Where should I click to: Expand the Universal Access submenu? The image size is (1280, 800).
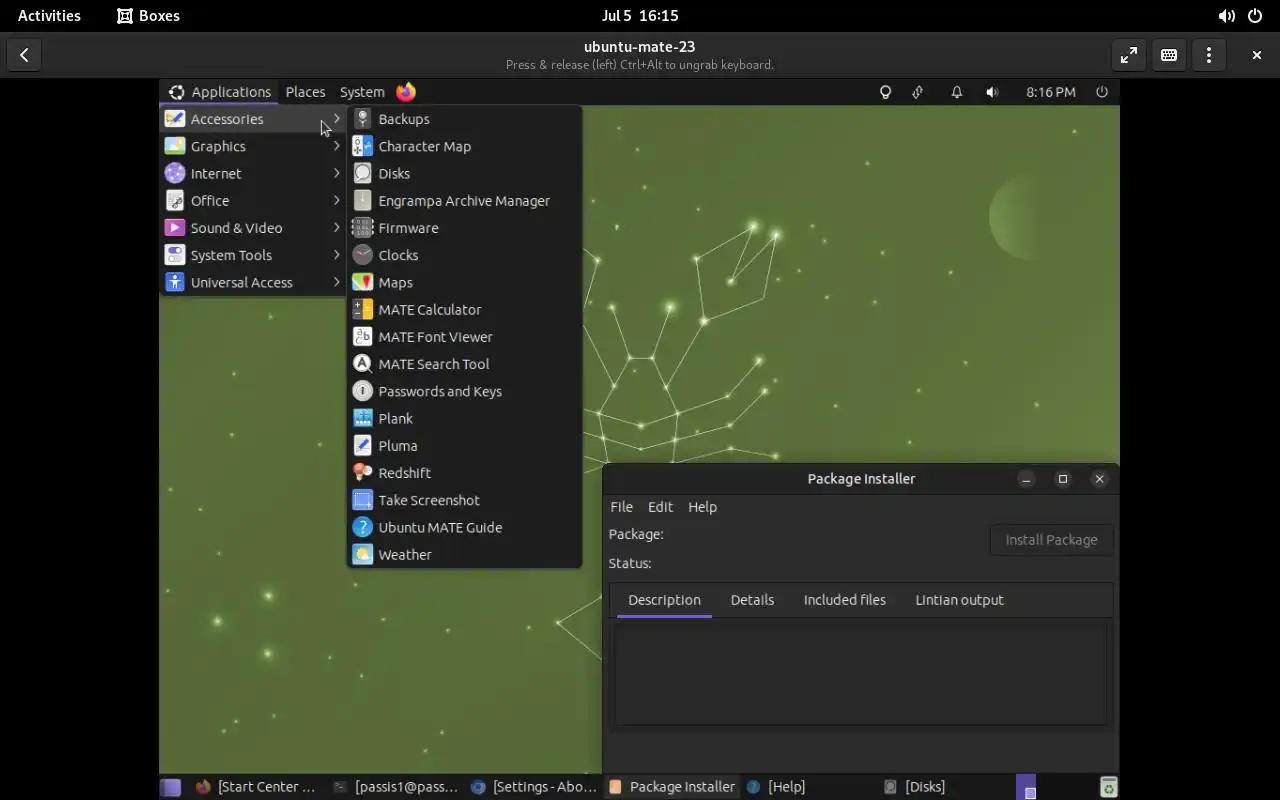tap(253, 282)
